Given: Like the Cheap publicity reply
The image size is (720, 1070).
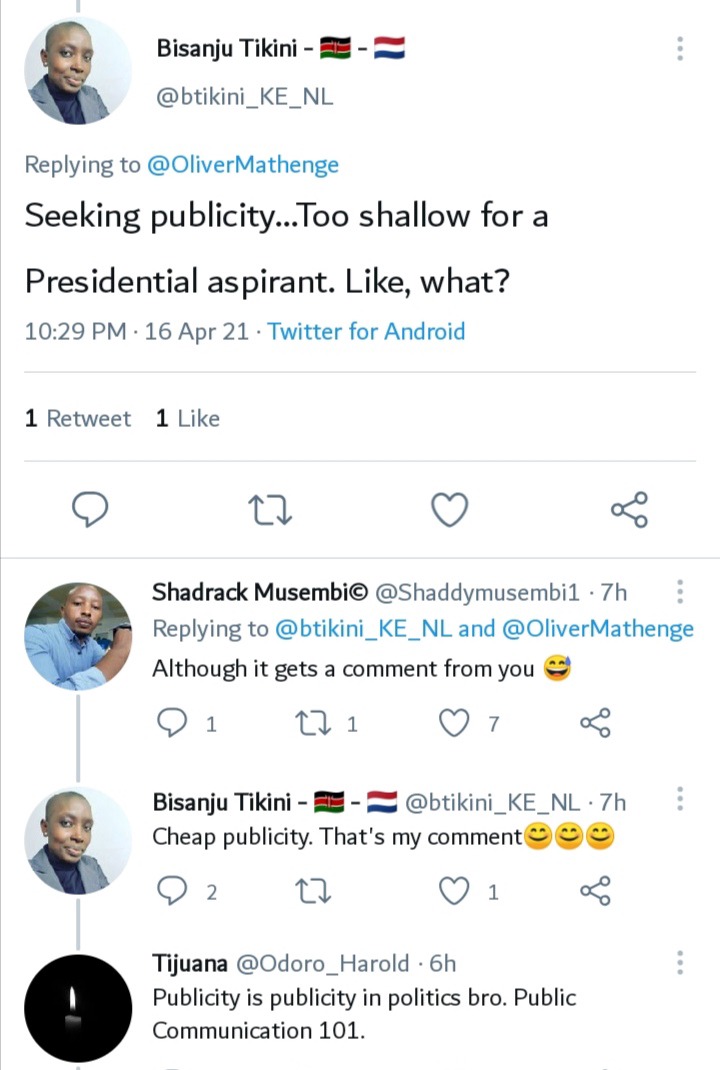Looking at the screenshot, I should (454, 891).
